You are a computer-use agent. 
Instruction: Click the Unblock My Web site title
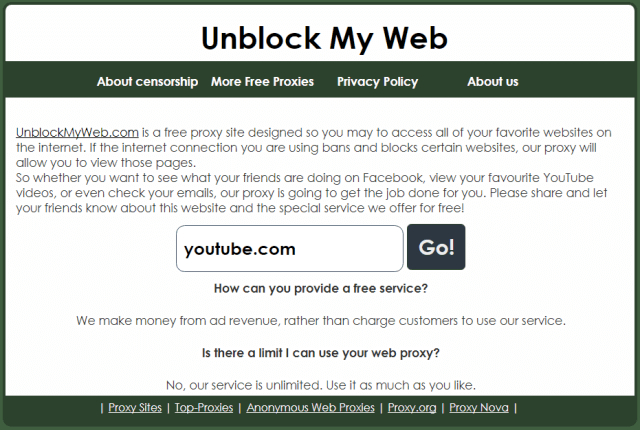[x=324, y=38]
